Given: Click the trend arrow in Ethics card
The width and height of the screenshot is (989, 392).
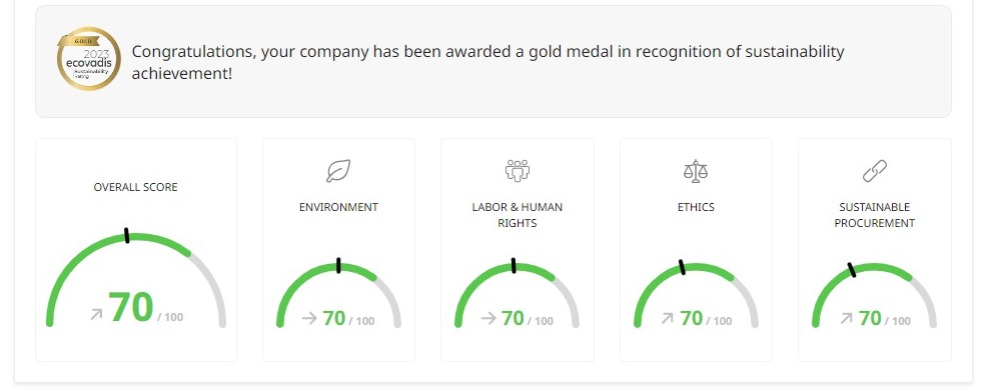Looking at the screenshot, I should coord(667,319).
